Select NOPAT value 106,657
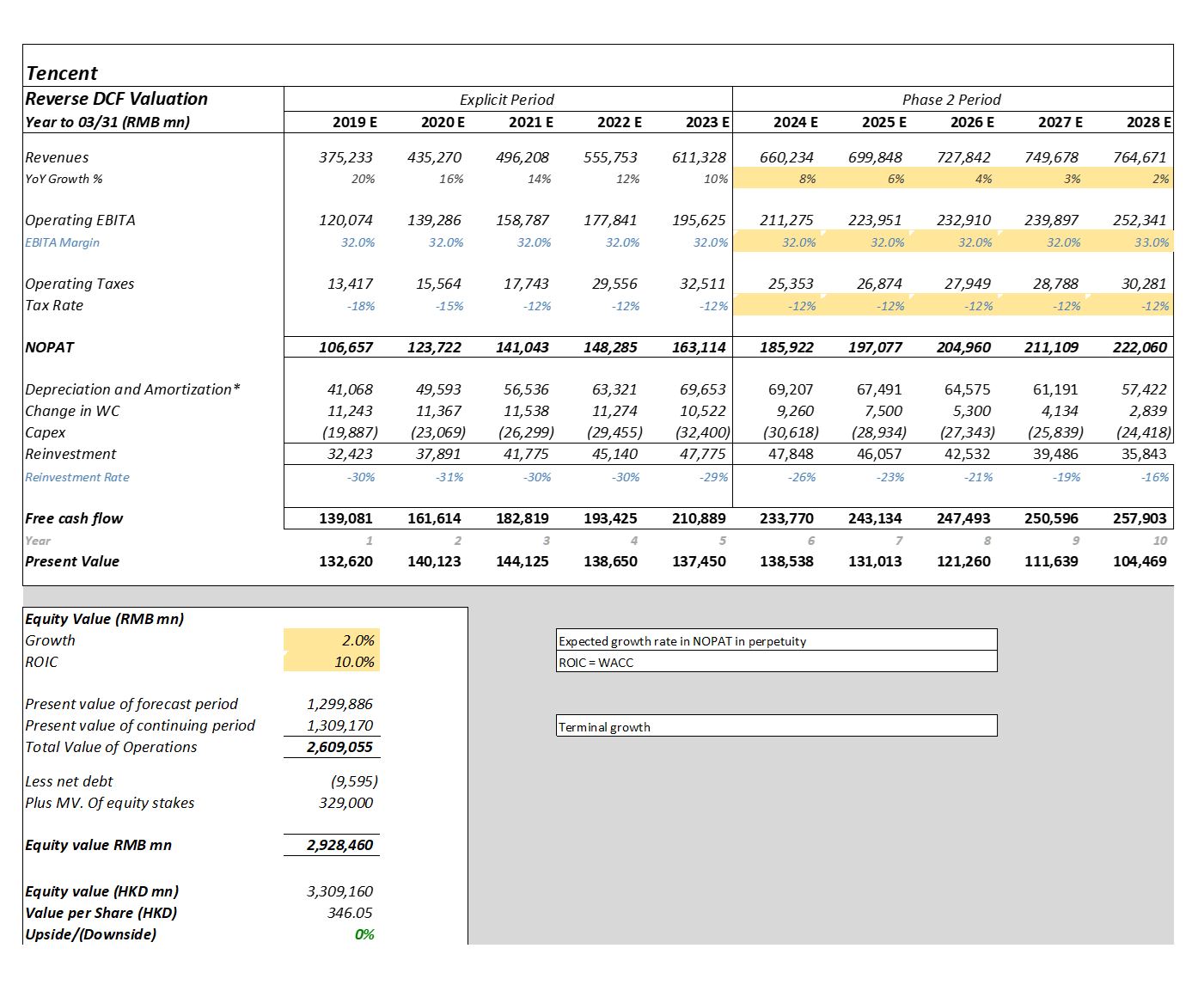 pyautogui.click(x=345, y=347)
